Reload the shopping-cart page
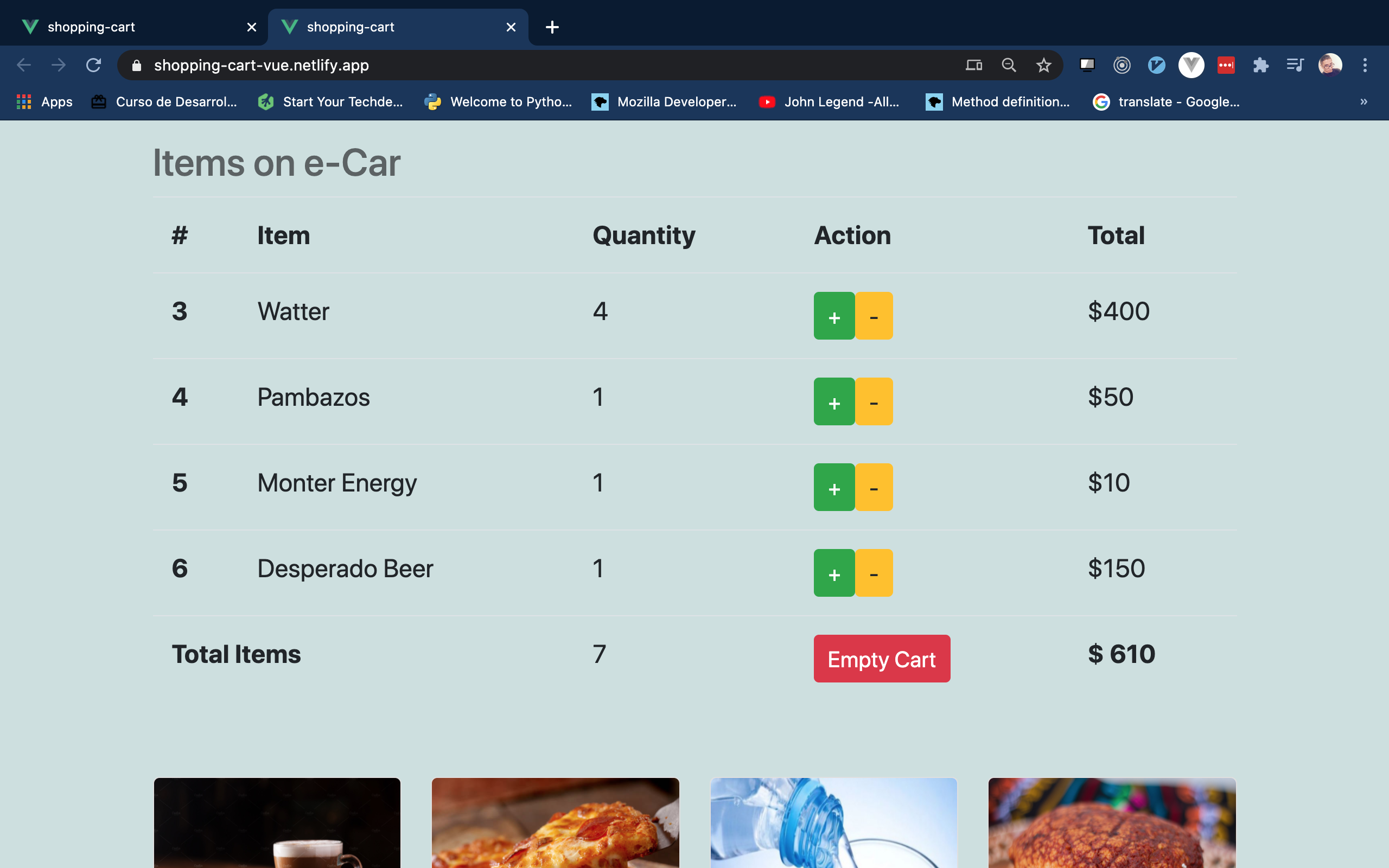Viewport: 1389px width, 868px height. pyautogui.click(x=93, y=65)
